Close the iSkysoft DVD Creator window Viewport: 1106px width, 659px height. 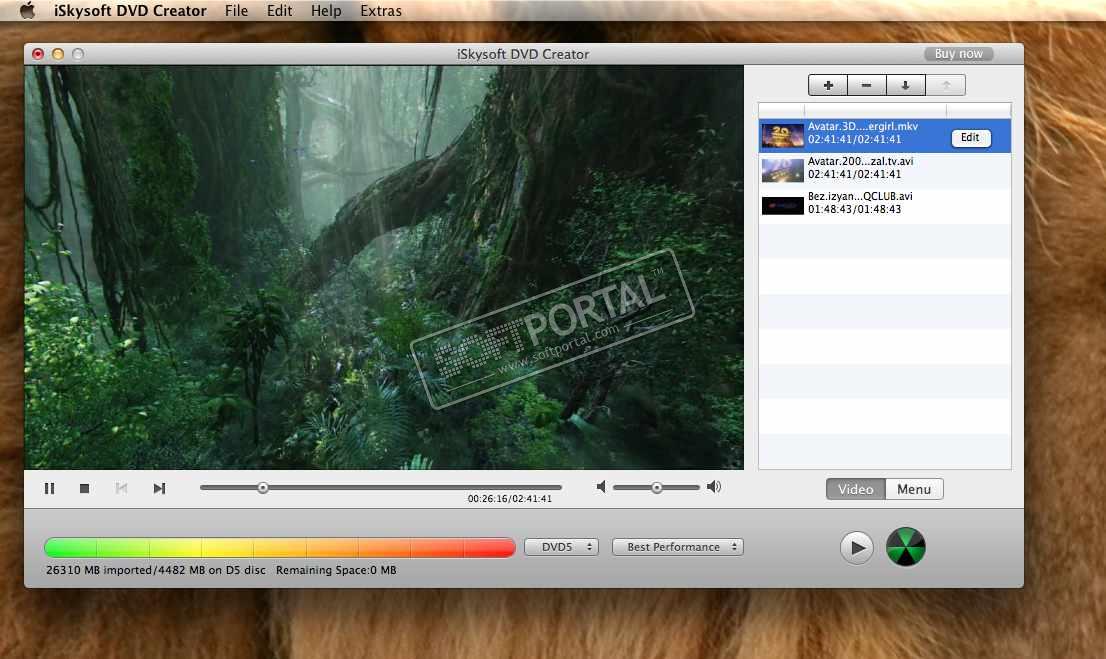(x=38, y=54)
